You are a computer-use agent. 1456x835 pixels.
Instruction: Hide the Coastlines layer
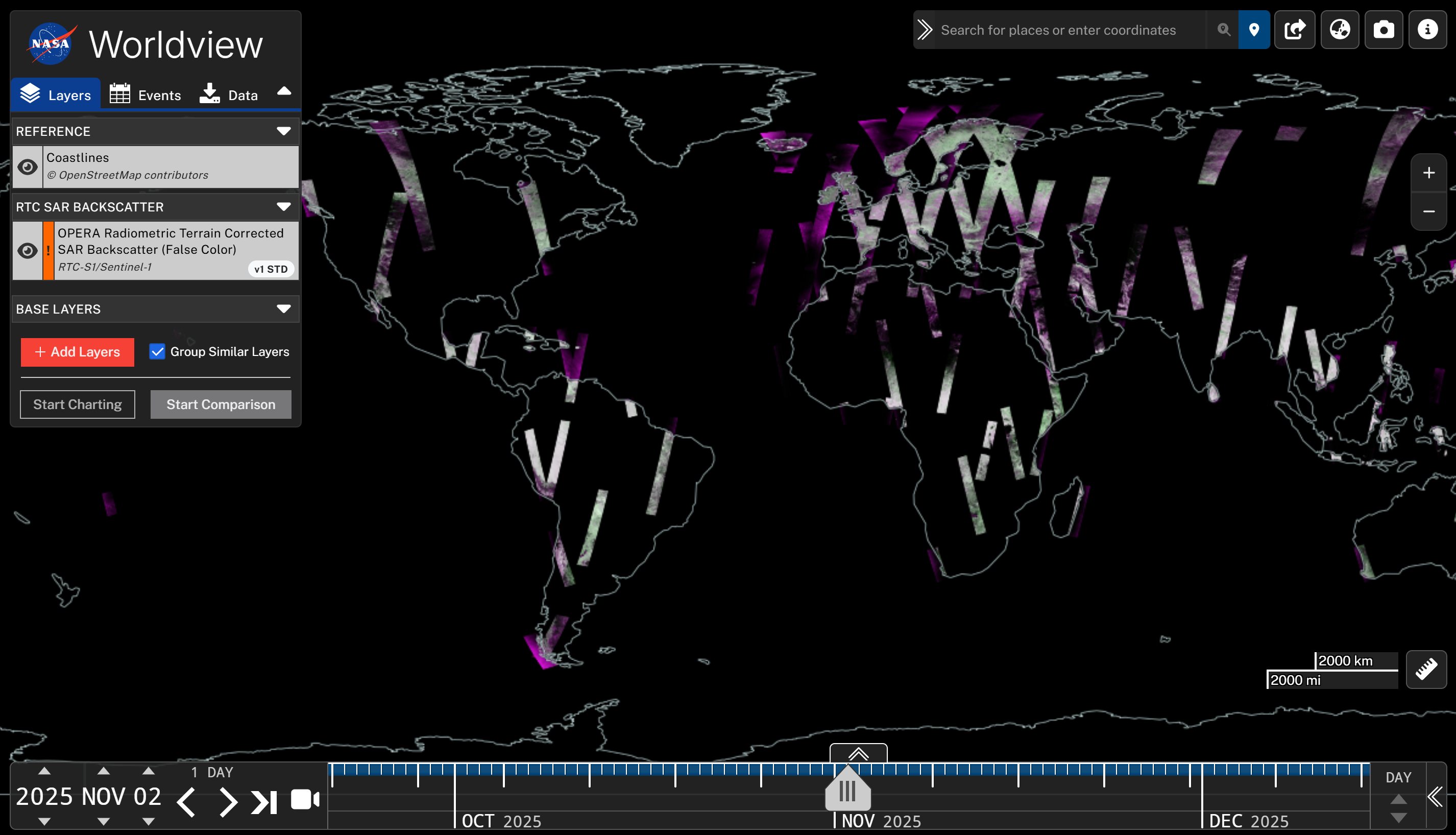(27, 167)
